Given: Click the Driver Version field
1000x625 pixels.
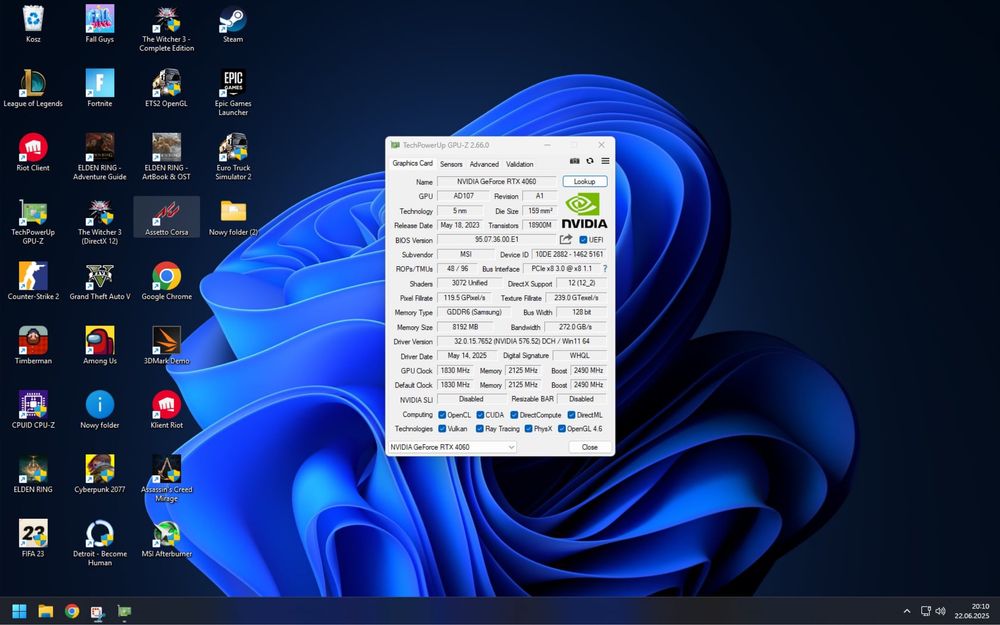Looking at the screenshot, I should coord(522,342).
